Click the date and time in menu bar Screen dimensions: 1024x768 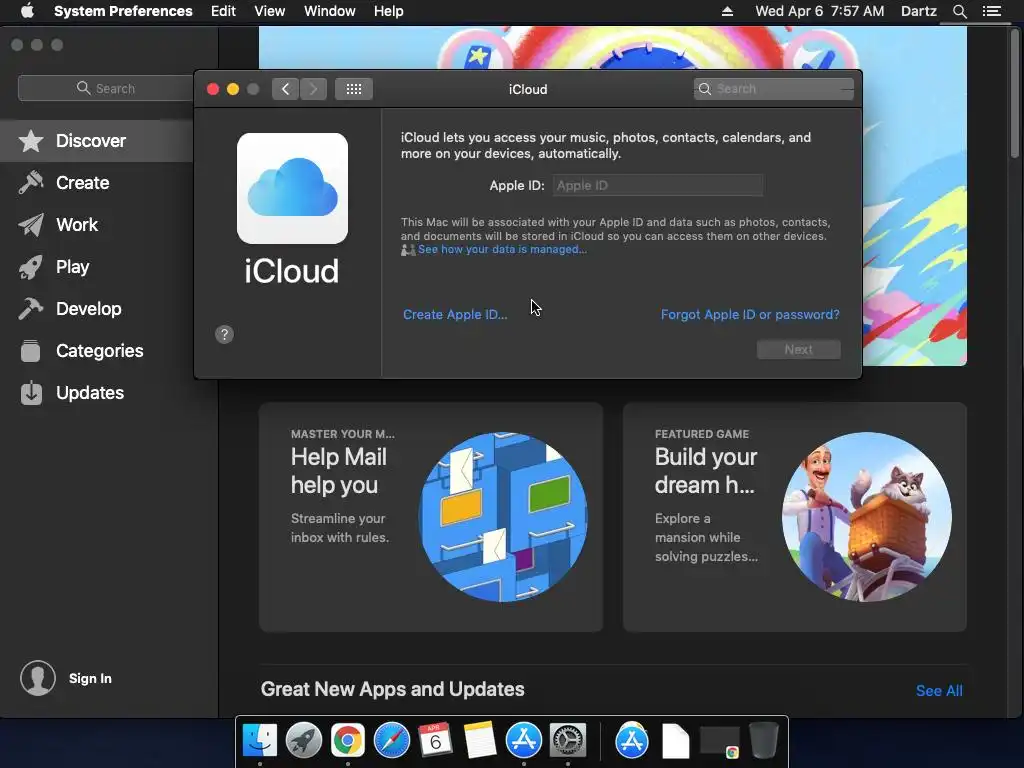click(x=820, y=11)
